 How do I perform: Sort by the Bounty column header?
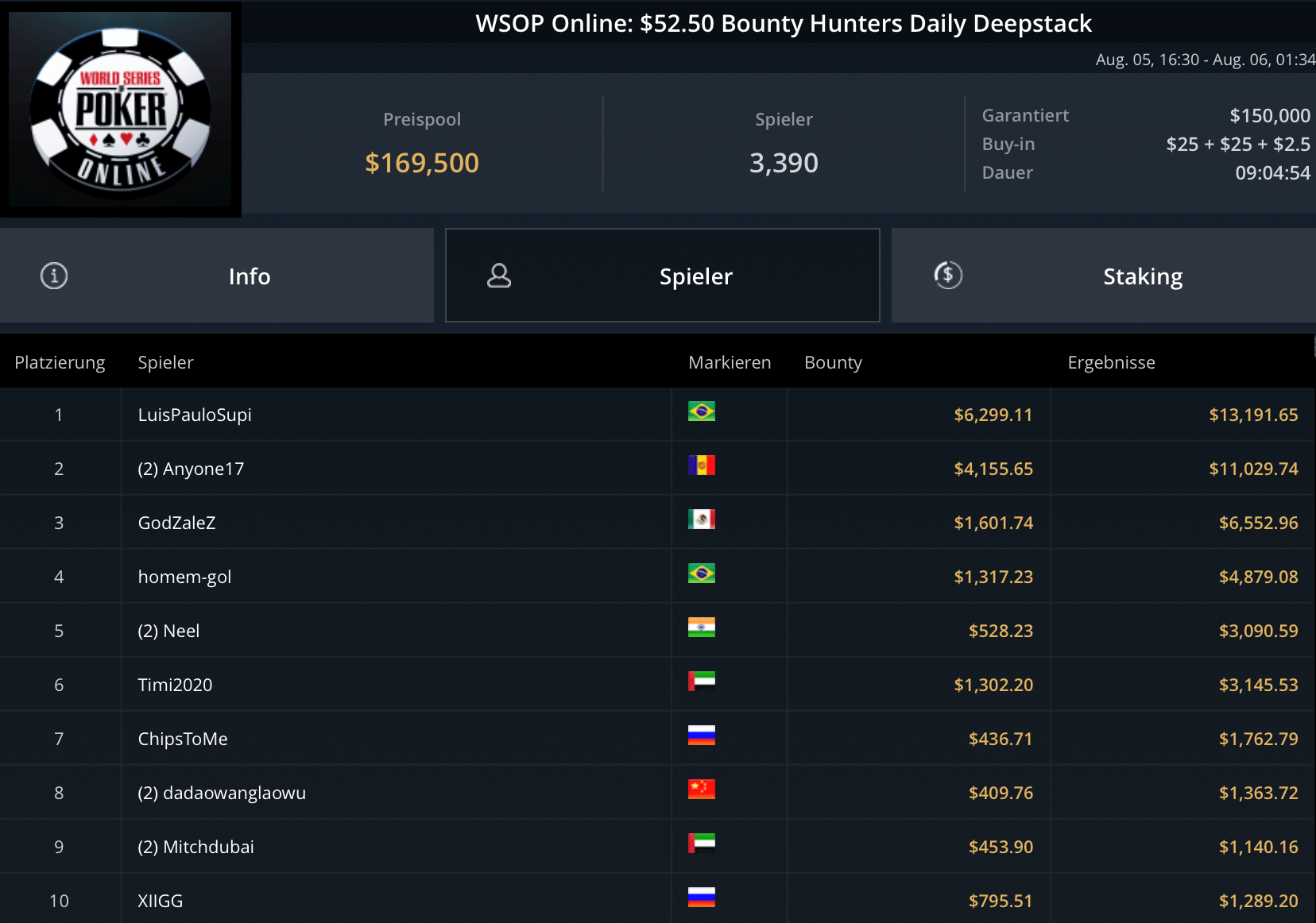(833, 362)
